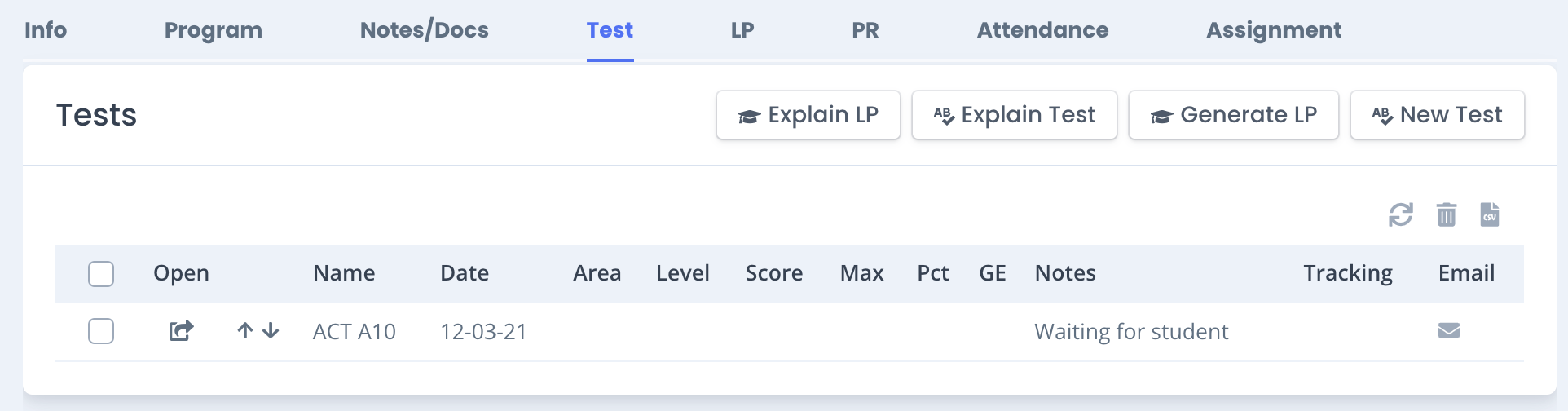Open the Assignment tab
1568x411 pixels.
click(x=1274, y=30)
